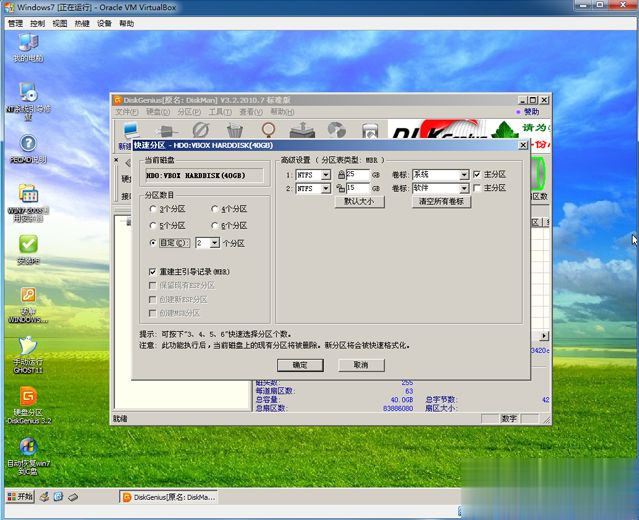639x520 pixels.
Task: Open volume label dropdown for partition 1
Action: tap(464, 175)
